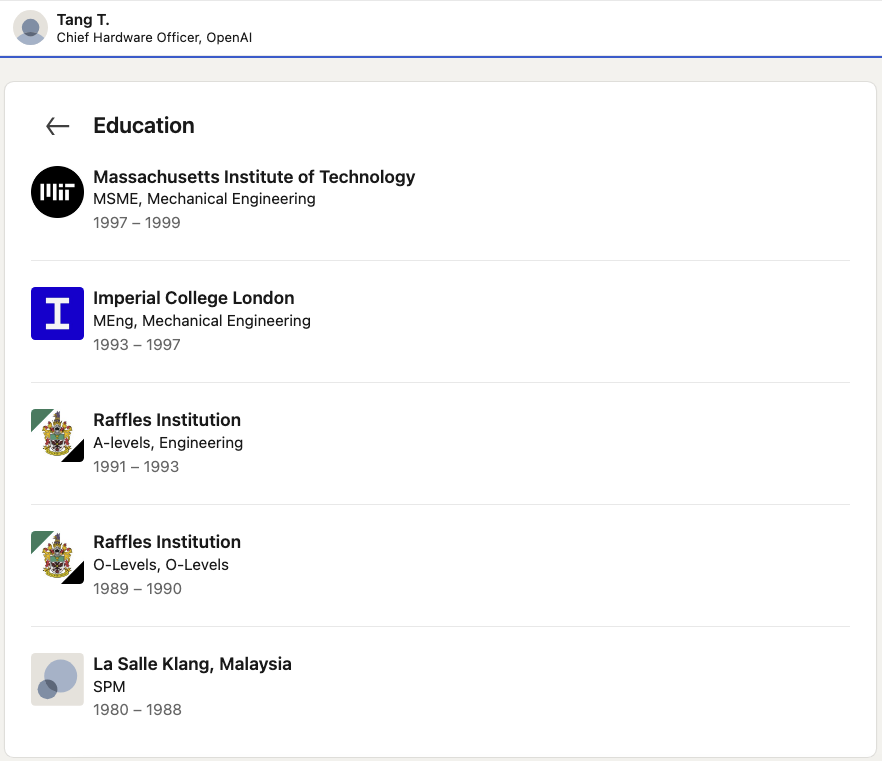Viewport: 882px width, 761px height.
Task: Select the dates 1980 – 1988
Action: 137,710
